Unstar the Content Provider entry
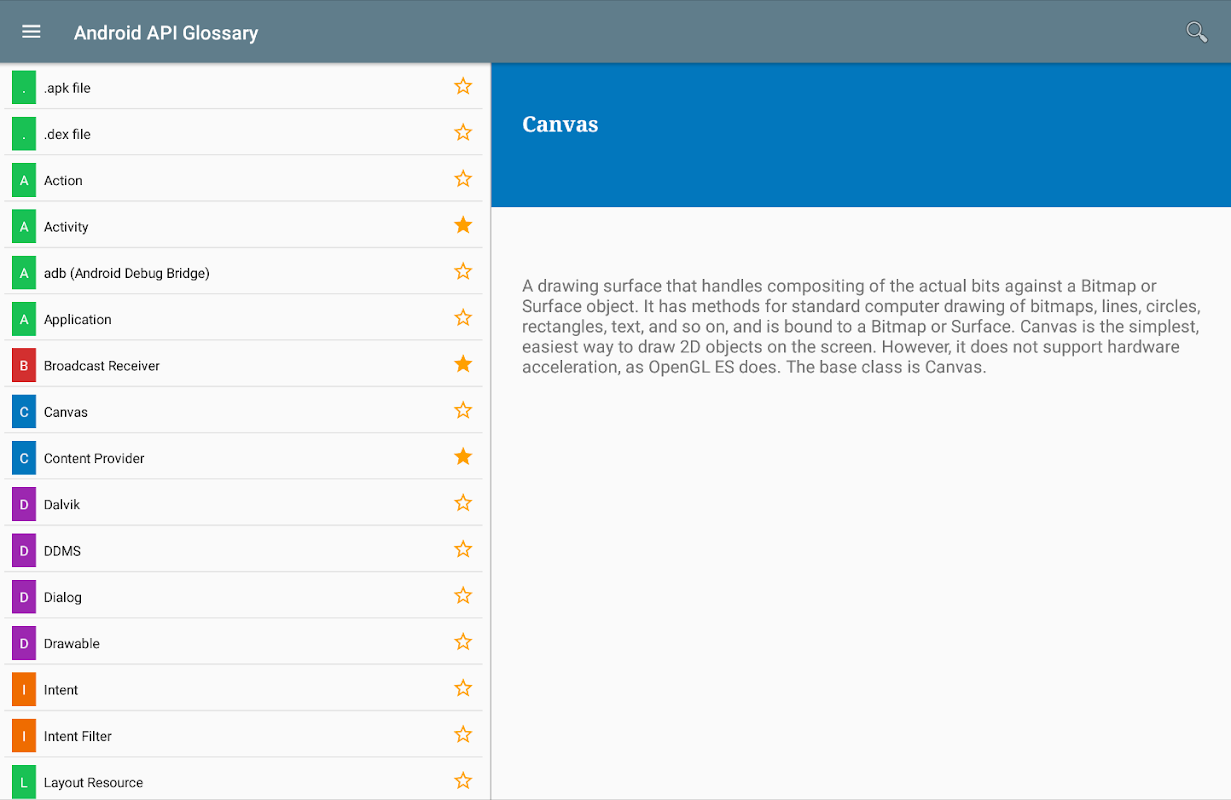The height and width of the screenshot is (800, 1231). [x=463, y=457]
